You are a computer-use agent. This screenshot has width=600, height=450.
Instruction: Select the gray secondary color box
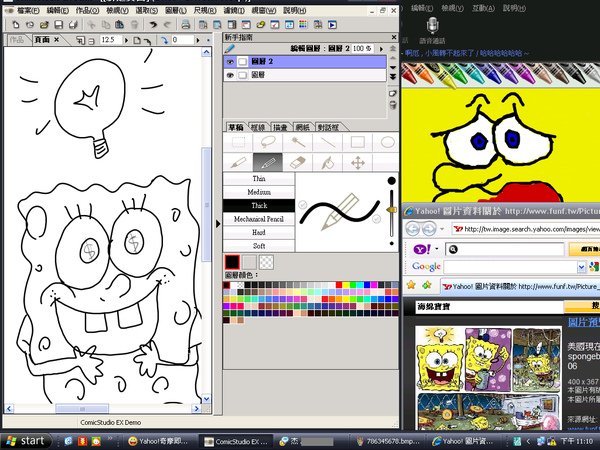click(x=249, y=262)
